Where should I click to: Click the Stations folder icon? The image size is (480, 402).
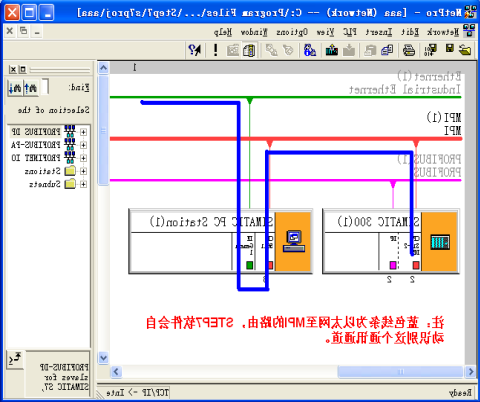pyautogui.click(x=70, y=171)
